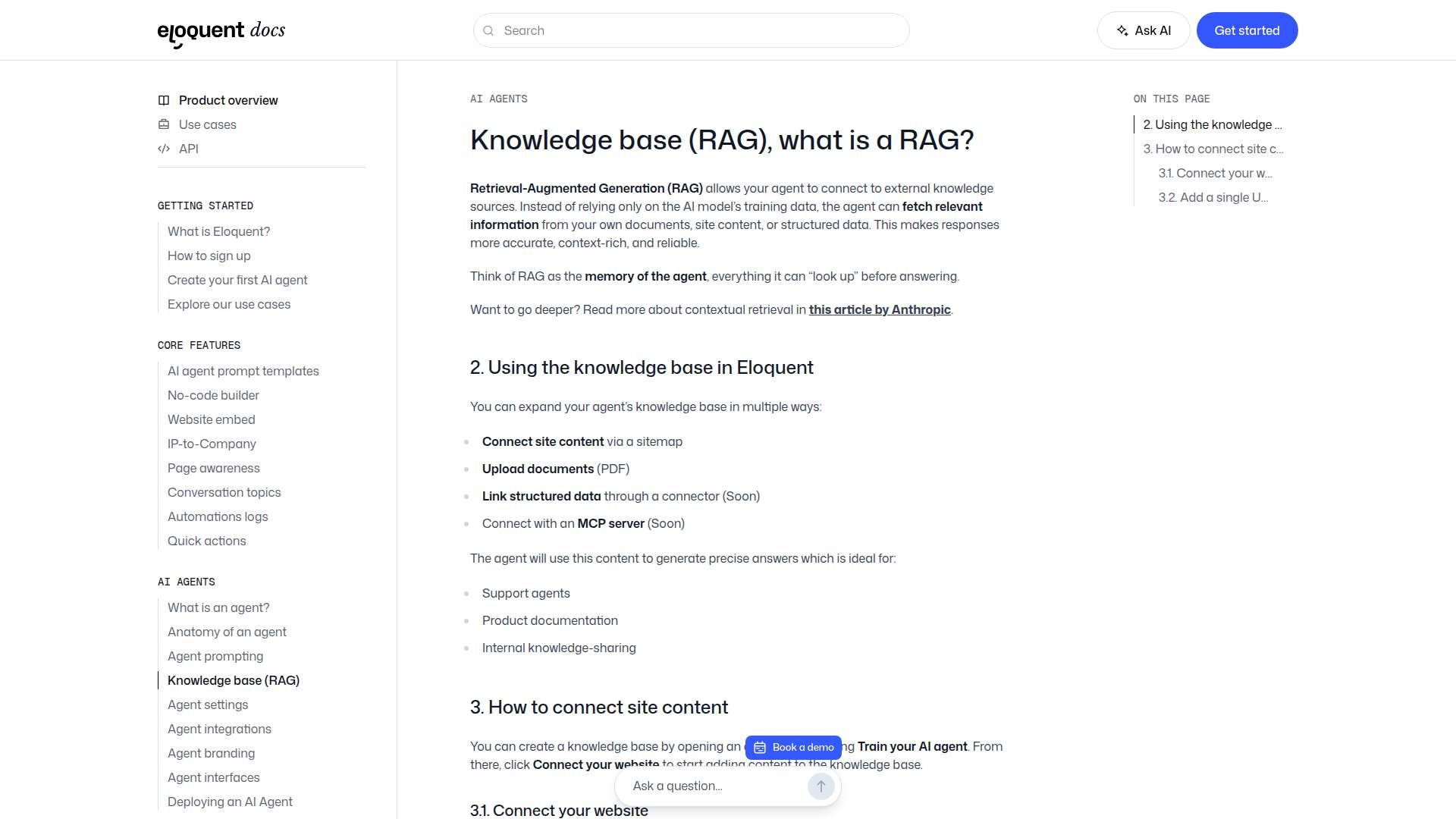Open IP-to-Company page
The width and height of the screenshot is (1456, 819).
212,444
